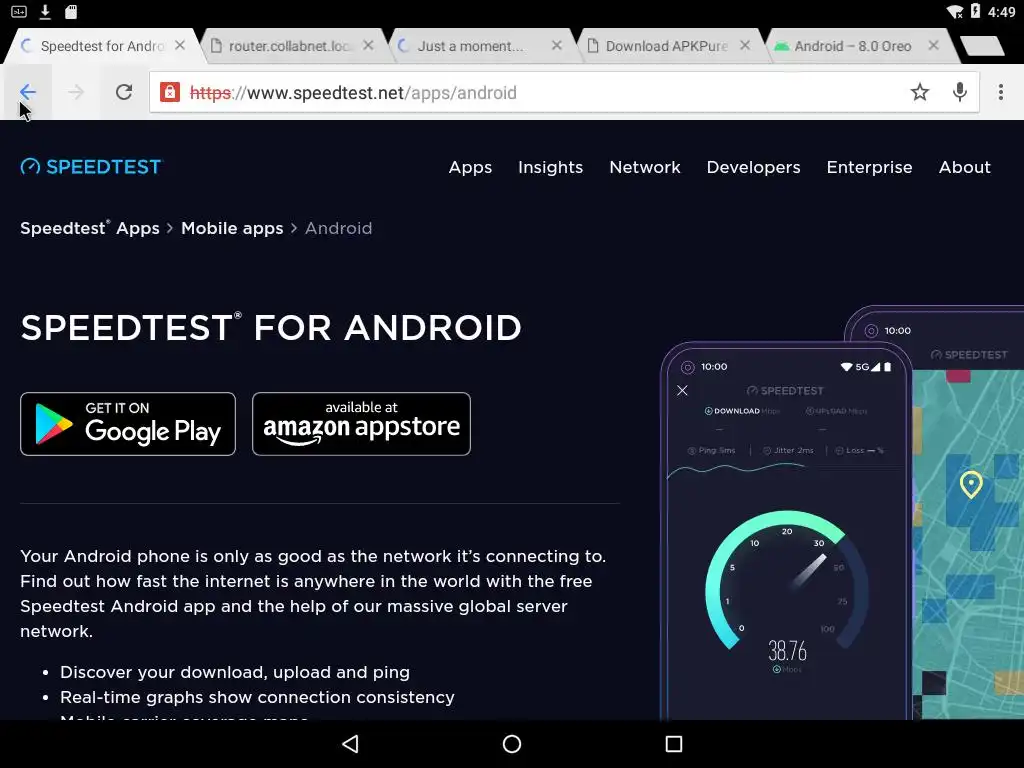
Task: Click the Get it on Google Play button
Action: click(x=128, y=424)
